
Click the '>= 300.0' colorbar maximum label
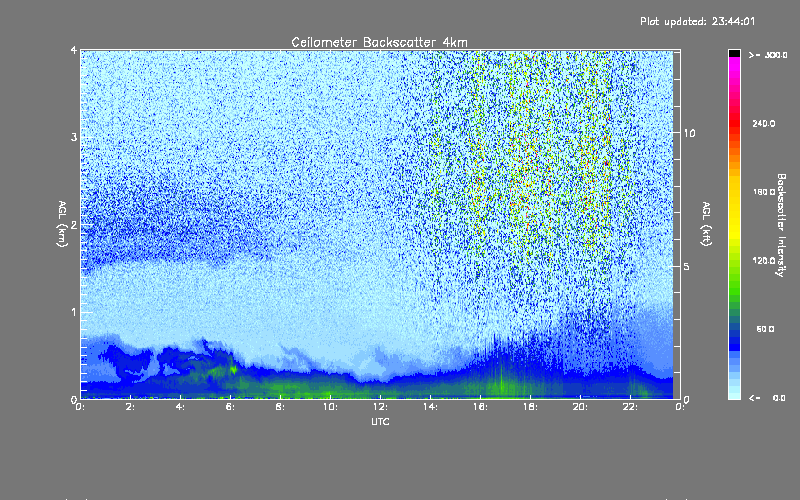[x=768, y=55]
